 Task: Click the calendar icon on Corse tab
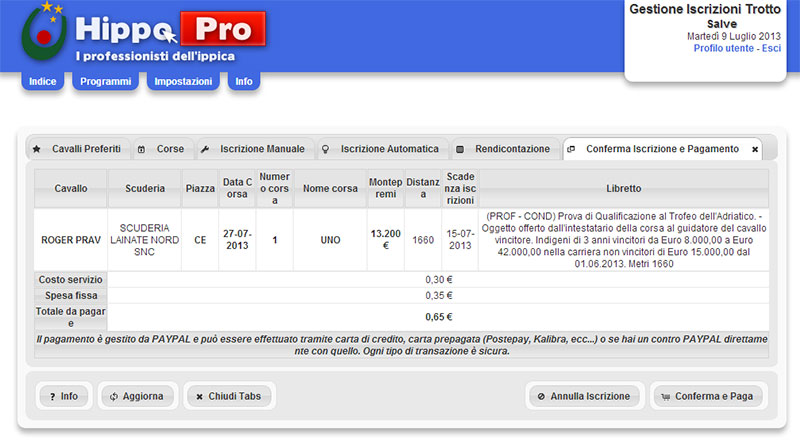142,149
